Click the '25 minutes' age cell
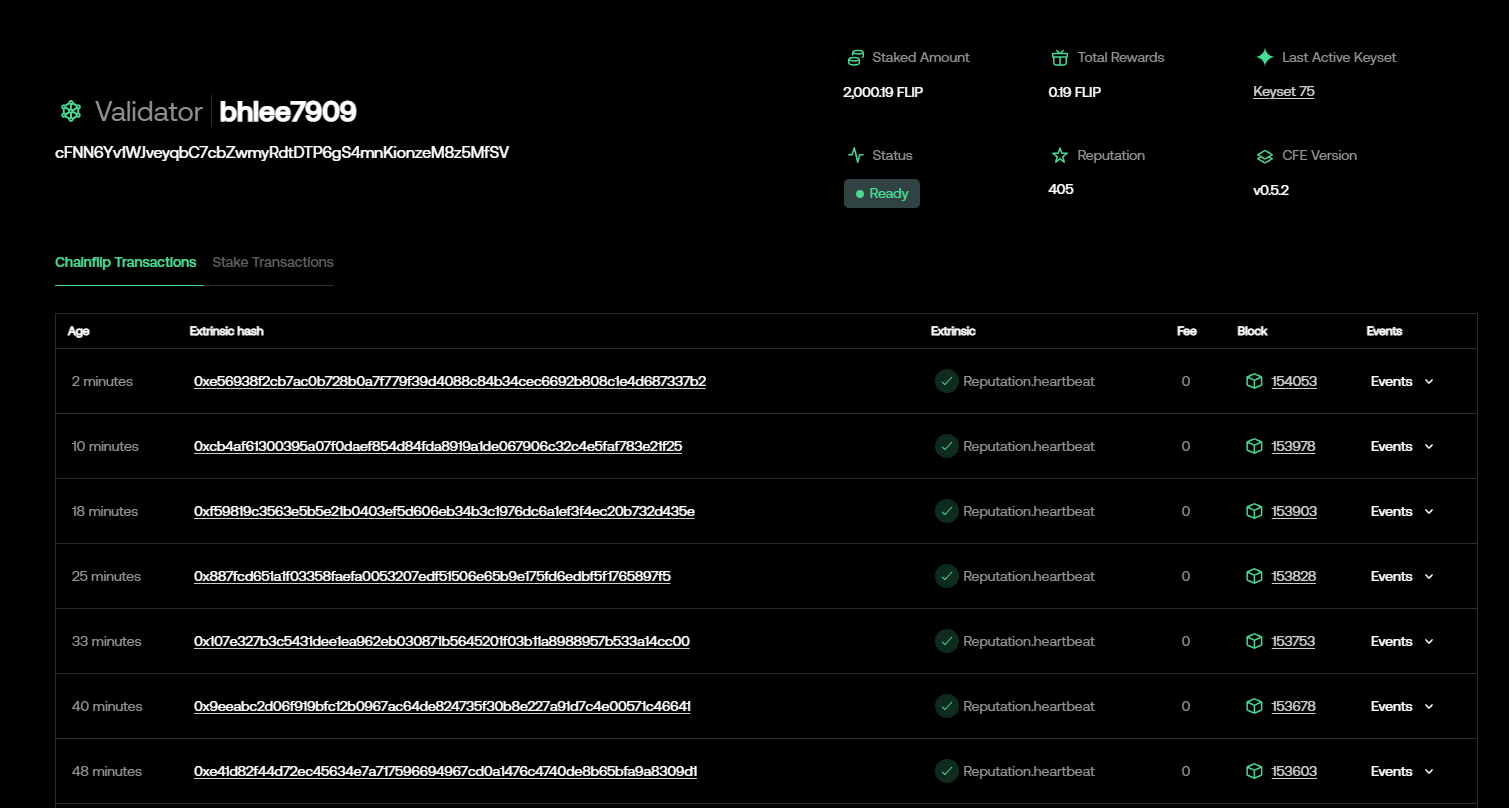The width and height of the screenshot is (1509, 808). (x=107, y=576)
